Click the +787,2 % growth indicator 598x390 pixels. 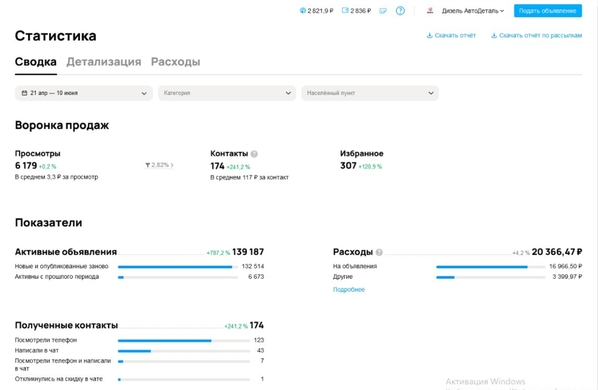218,253
